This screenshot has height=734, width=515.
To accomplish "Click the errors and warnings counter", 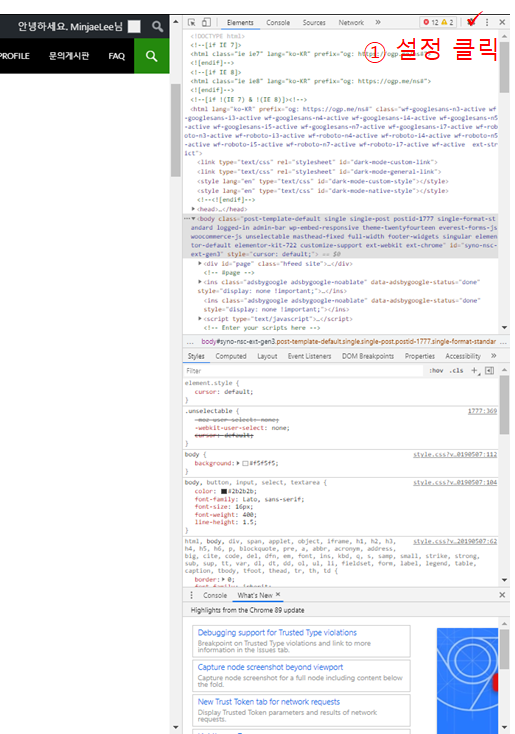I will [x=438, y=22].
